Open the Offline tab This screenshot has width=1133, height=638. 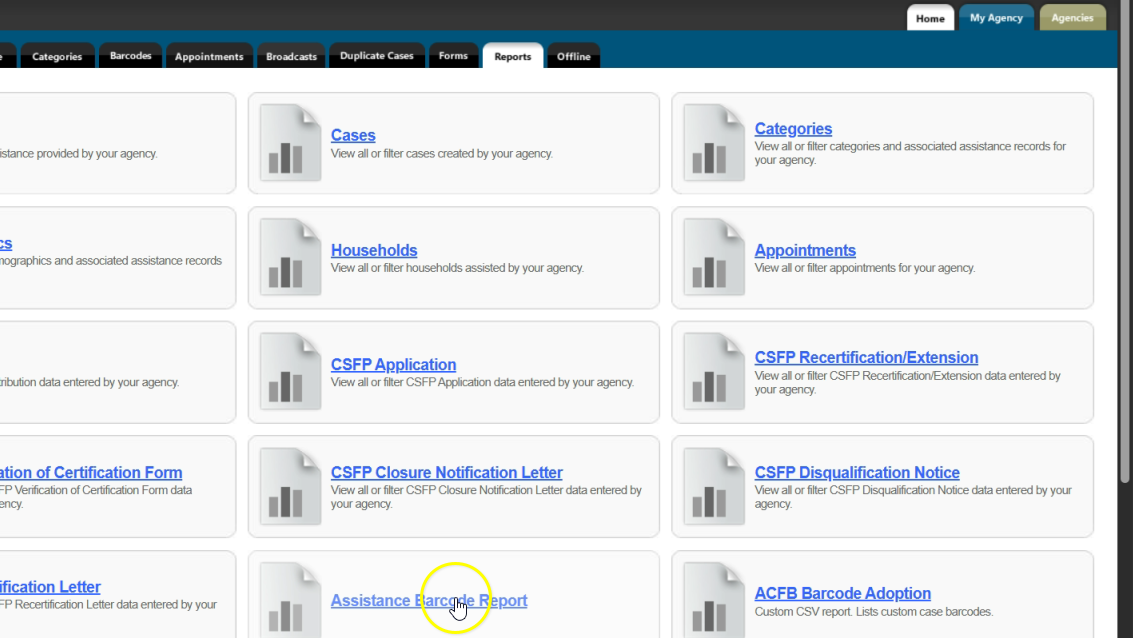coord(574,57)
